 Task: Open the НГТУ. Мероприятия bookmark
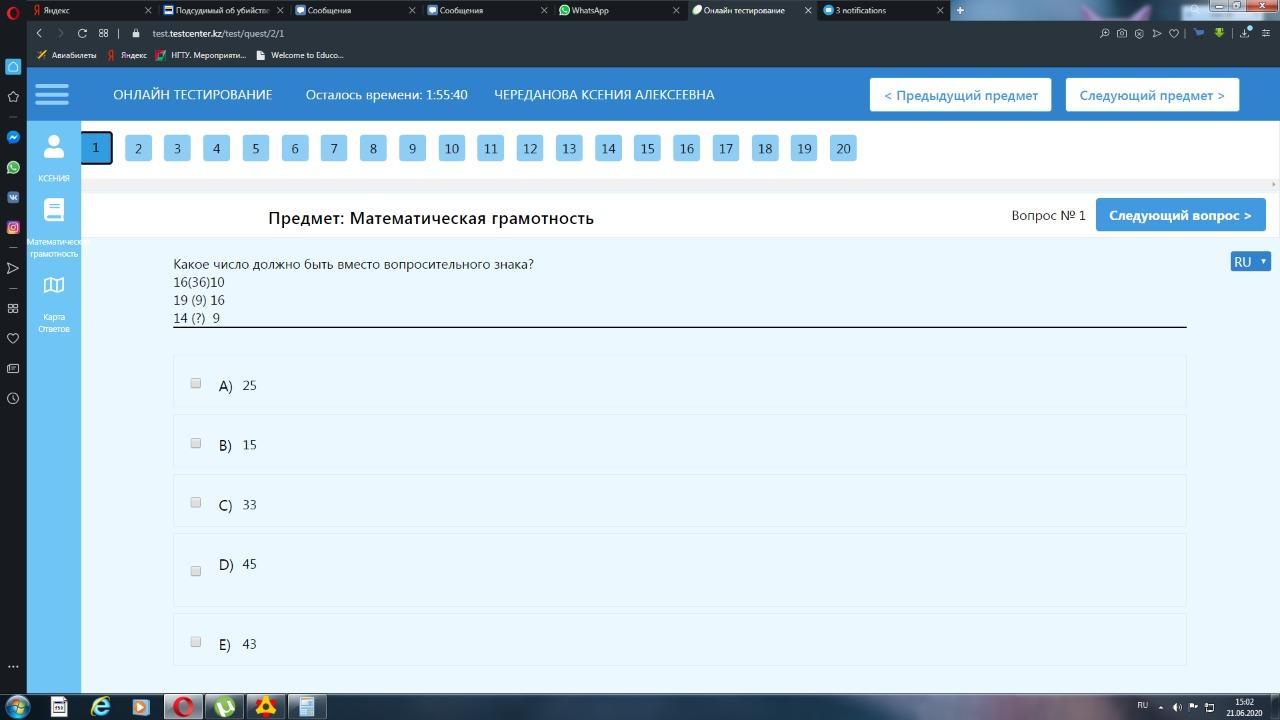pyautogui.click(x=201, y=55)
